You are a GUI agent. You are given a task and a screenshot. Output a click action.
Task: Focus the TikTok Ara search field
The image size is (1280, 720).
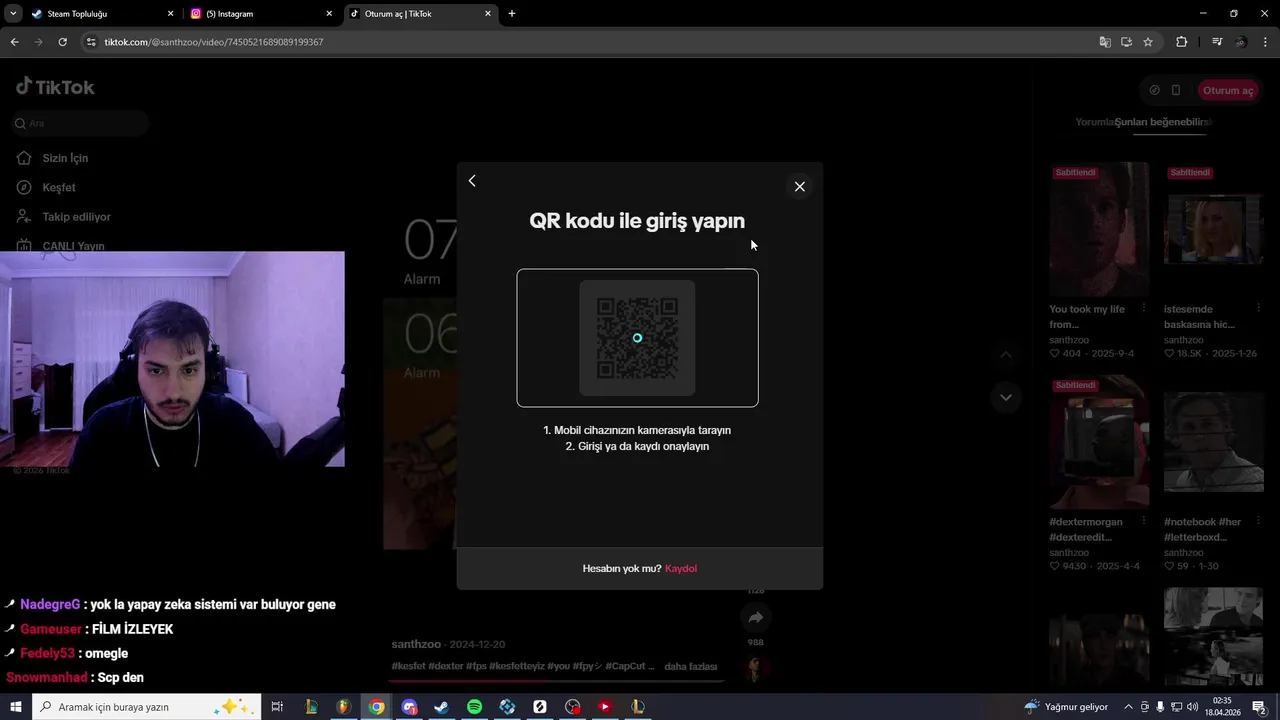[x=80, y=123]
